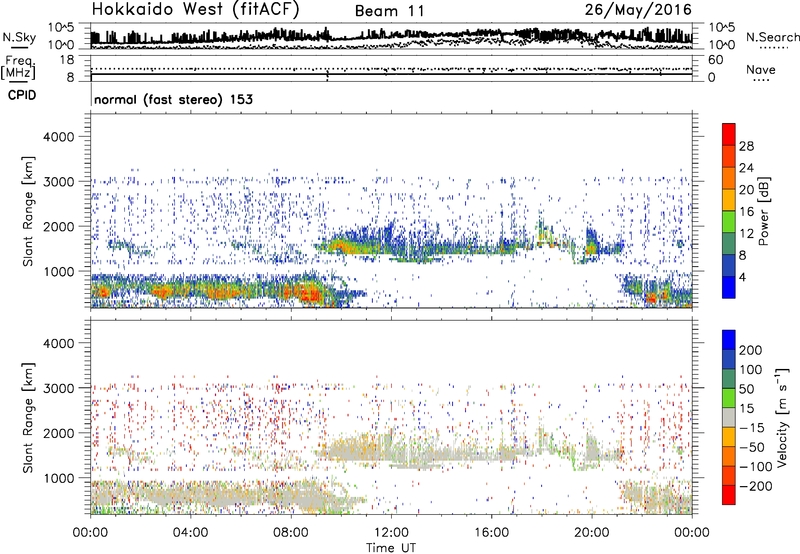
Task: Click 'normal (fast stereo) 153' text
Action: pyautogui.click(x=173, y=100)
